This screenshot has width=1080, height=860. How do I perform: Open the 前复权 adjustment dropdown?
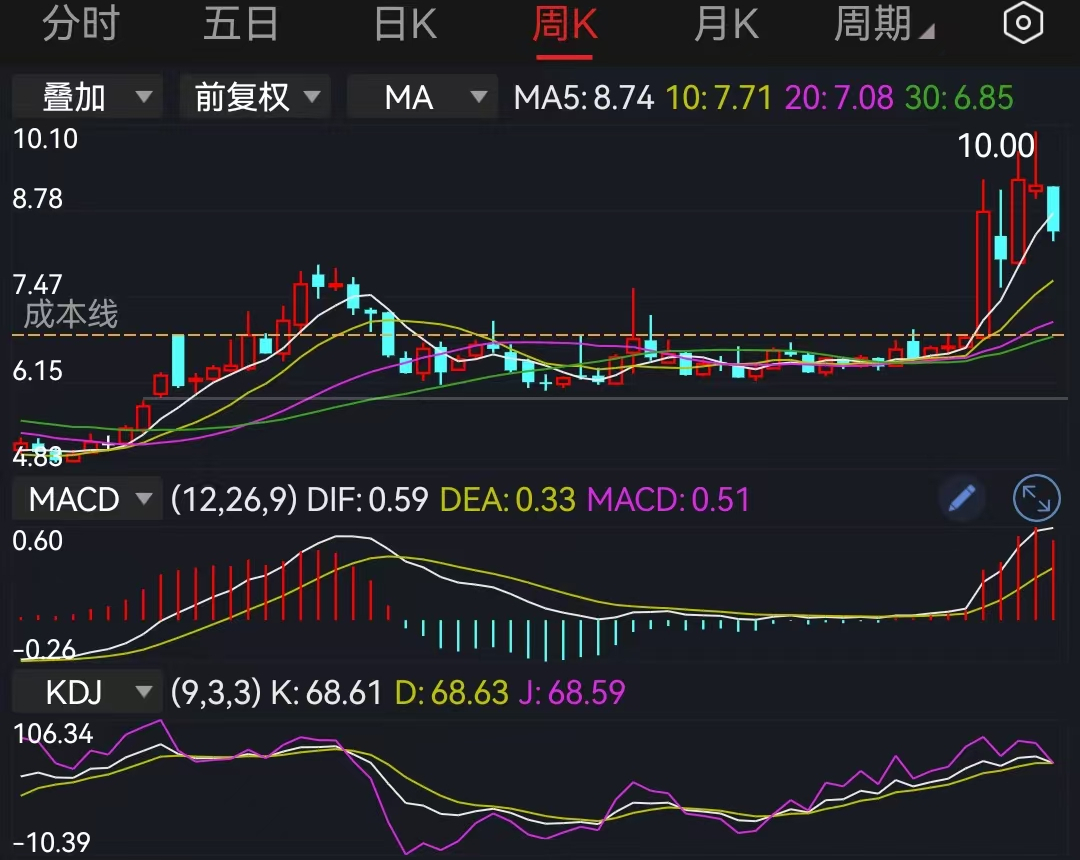[255, 98]
